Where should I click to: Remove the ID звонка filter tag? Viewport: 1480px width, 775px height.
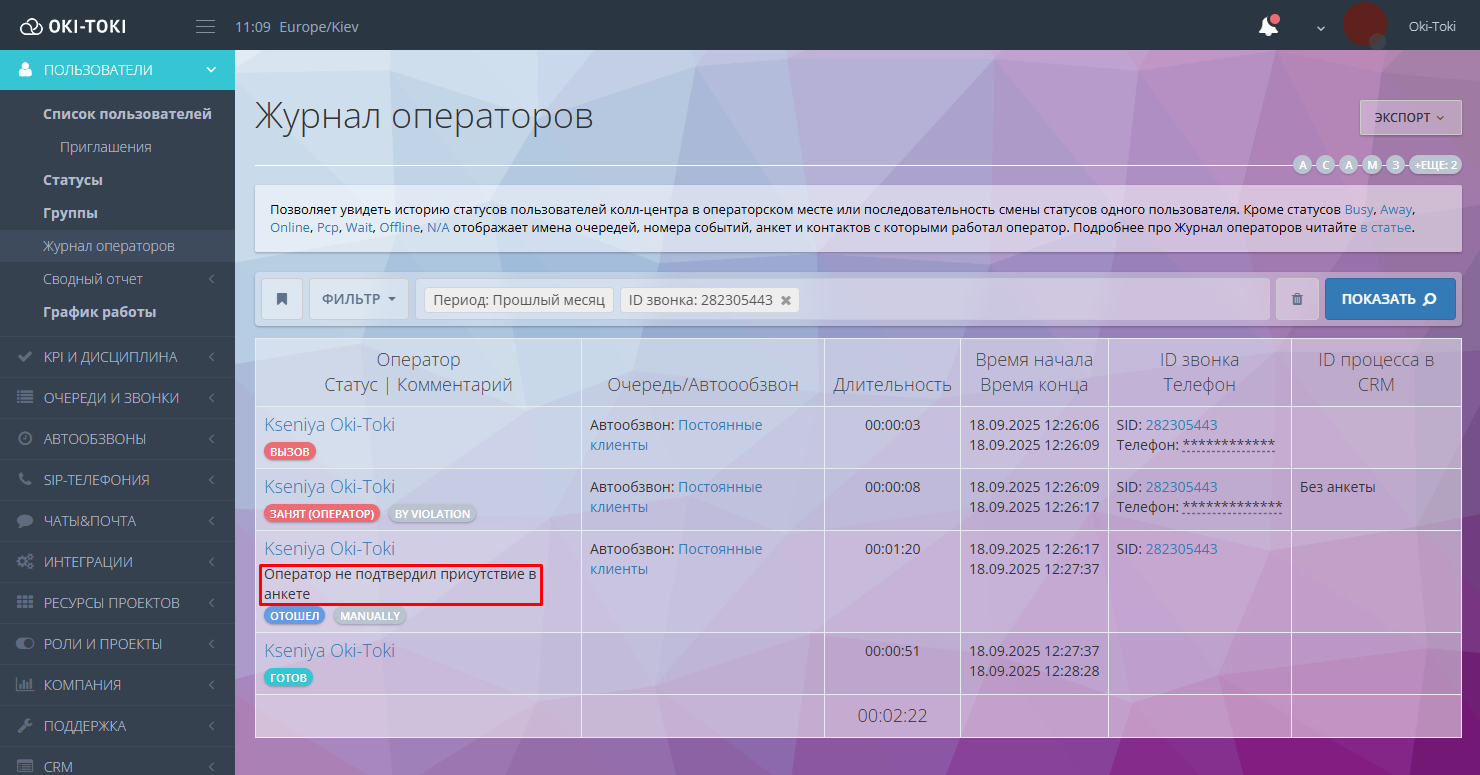(786, 300)
